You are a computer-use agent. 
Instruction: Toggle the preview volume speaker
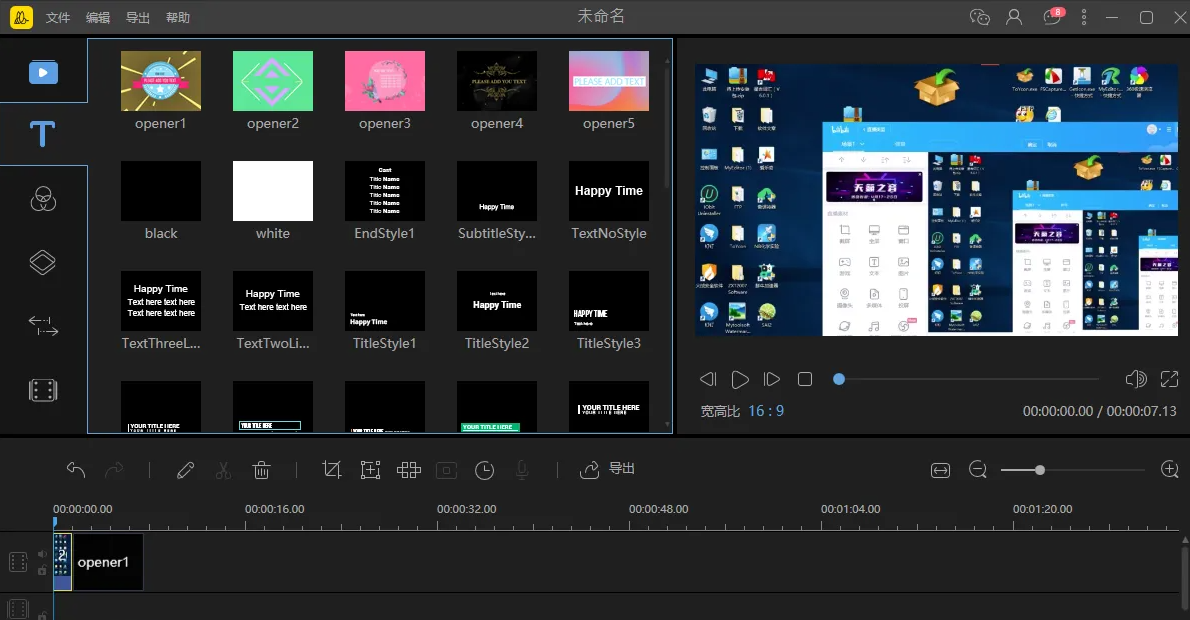point(1135,379)
